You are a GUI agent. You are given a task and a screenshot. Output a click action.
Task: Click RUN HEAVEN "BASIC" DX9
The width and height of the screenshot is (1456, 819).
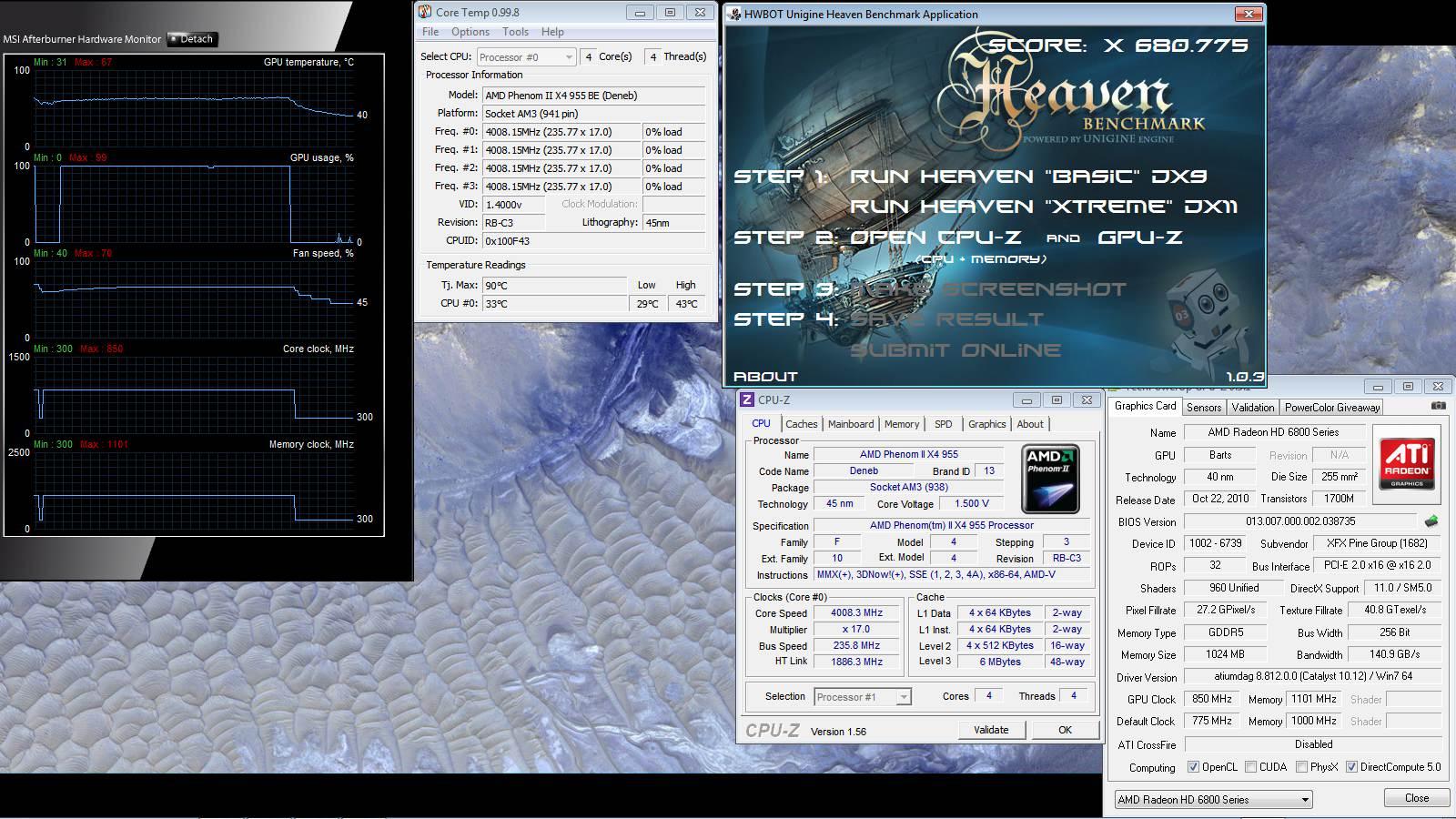click(1027, 177)
